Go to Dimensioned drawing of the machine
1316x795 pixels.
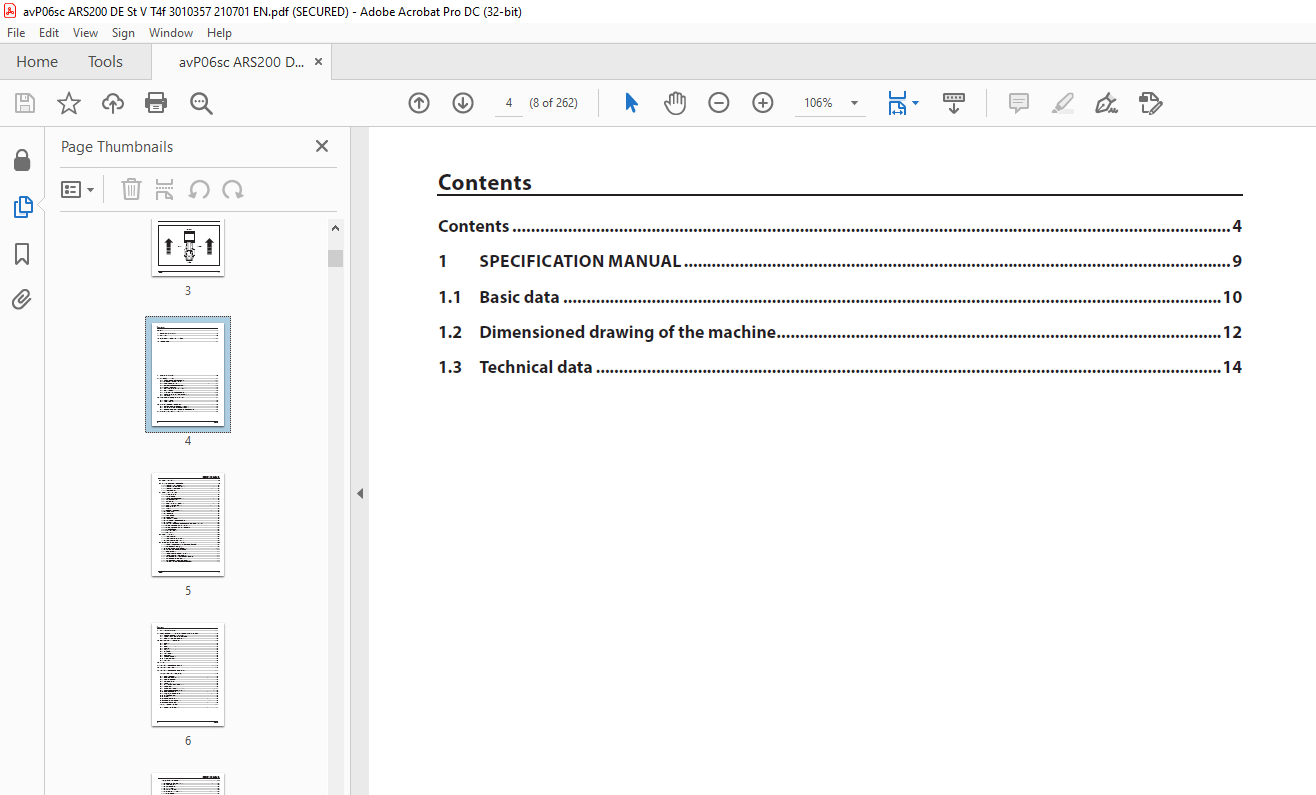click(x=840, y=332)
